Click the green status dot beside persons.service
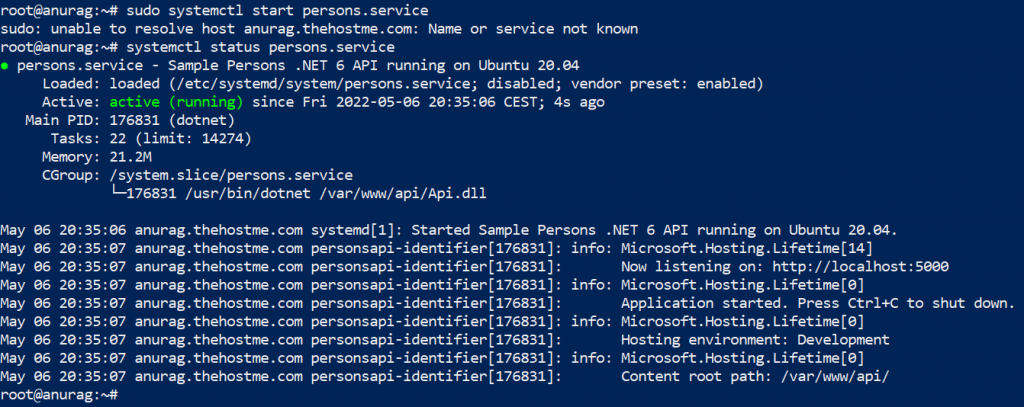Image resolution: width=1024 pixels, height=407 pixels. tap(6, 65)
